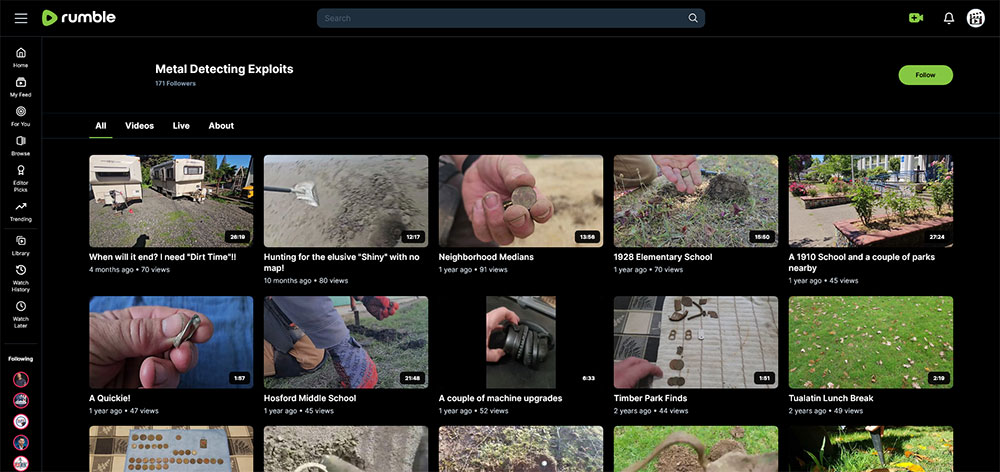
Task: Click Metal Detecting Exploits channel title
Action: pyautogui.click(x=224, y=69)
